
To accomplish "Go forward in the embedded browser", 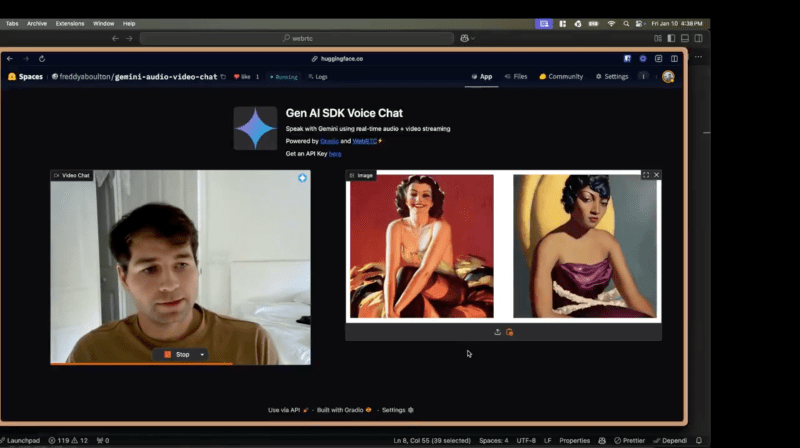I will click(26, 59).
